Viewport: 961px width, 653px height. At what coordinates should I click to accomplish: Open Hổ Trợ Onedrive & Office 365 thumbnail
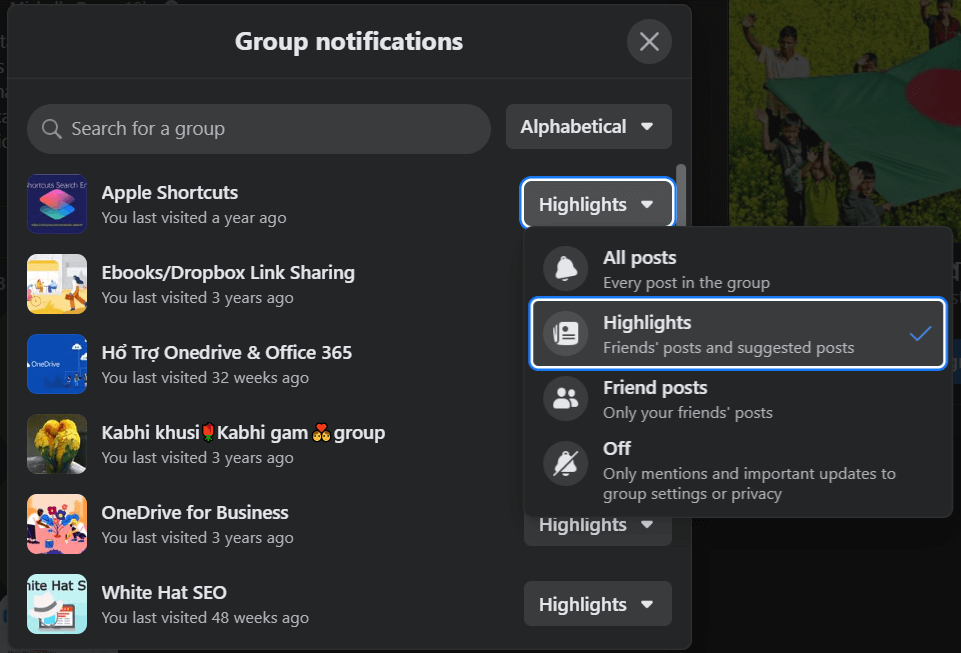[57, 364]
